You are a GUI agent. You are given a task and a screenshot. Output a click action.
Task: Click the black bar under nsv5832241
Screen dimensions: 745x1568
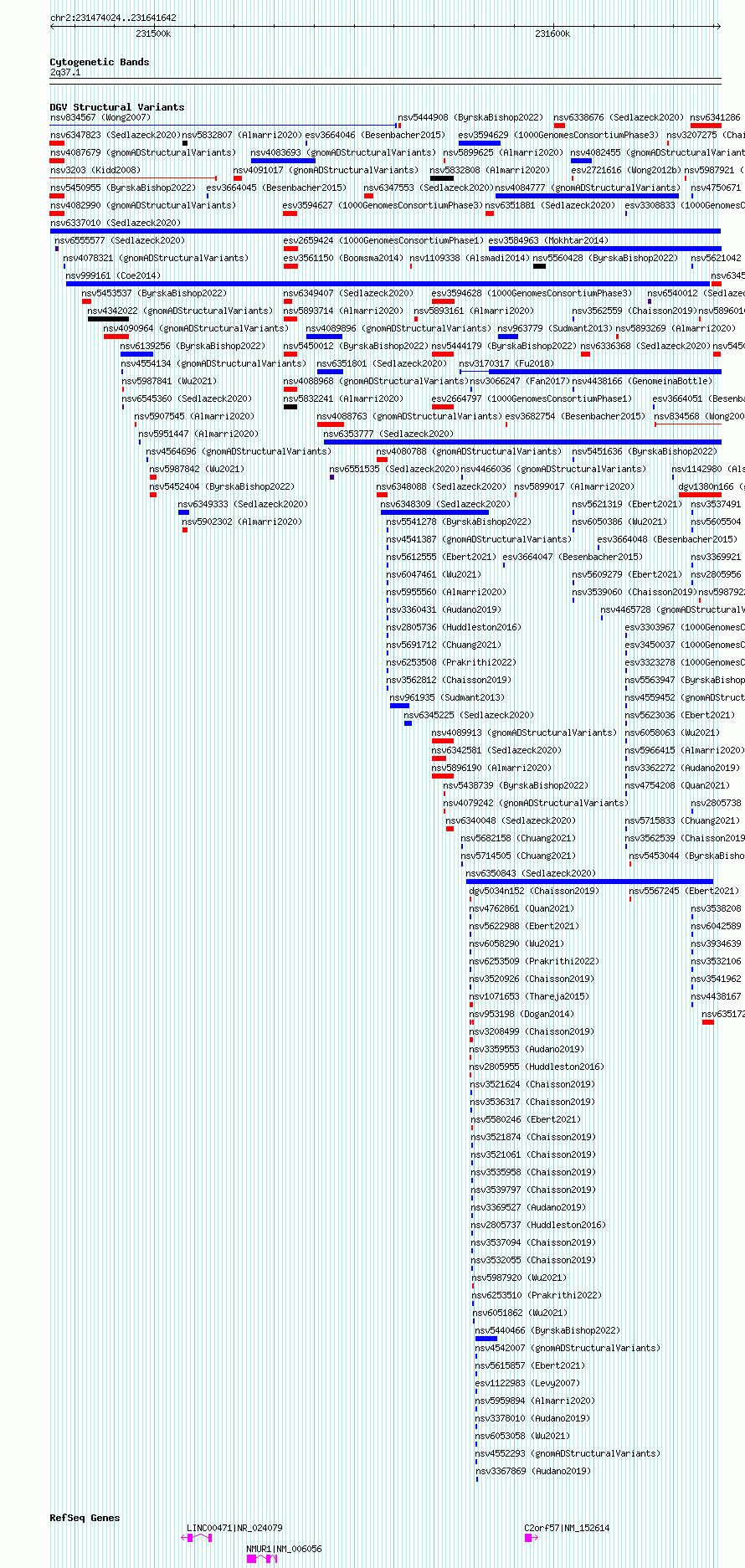pyautogui.click(x=290, y=407)
